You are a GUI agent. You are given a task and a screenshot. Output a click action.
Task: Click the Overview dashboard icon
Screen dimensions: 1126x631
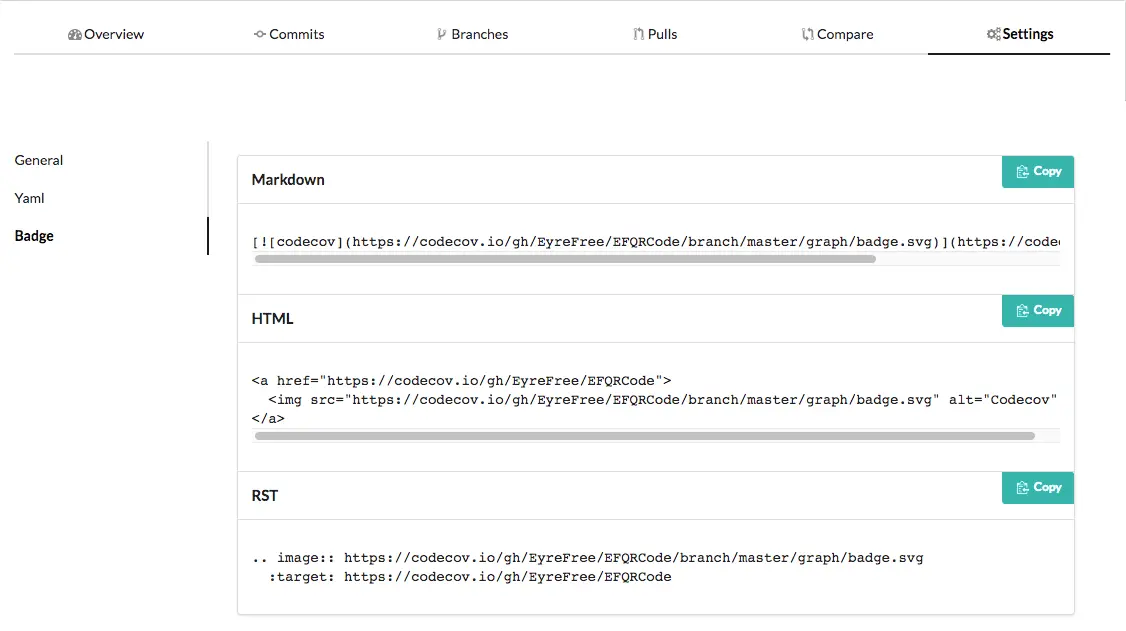(75, 34)
